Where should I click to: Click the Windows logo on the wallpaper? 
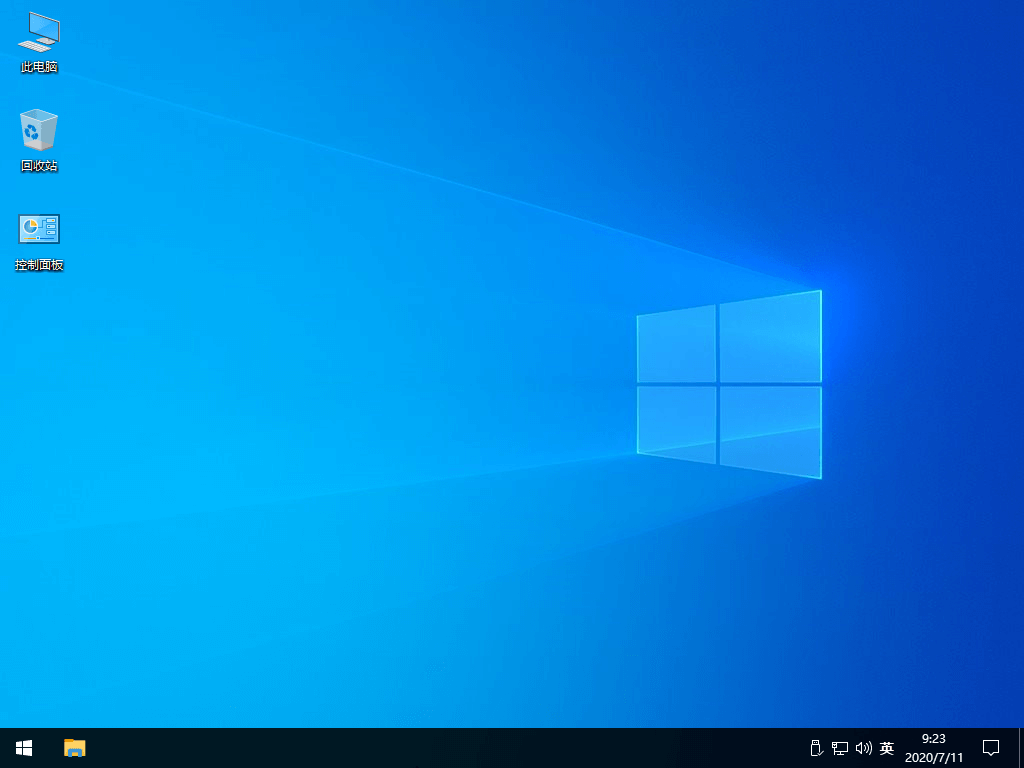tap(729, 384)
